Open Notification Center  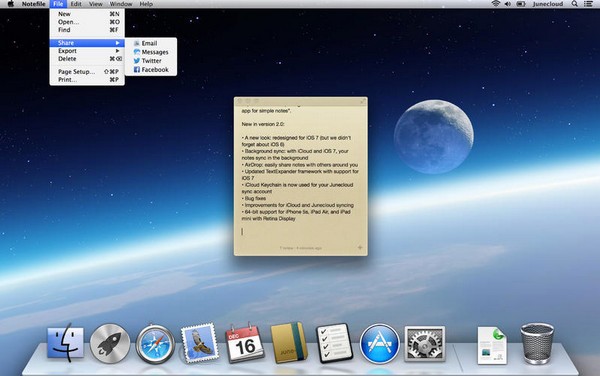click(x=588, y=4)
